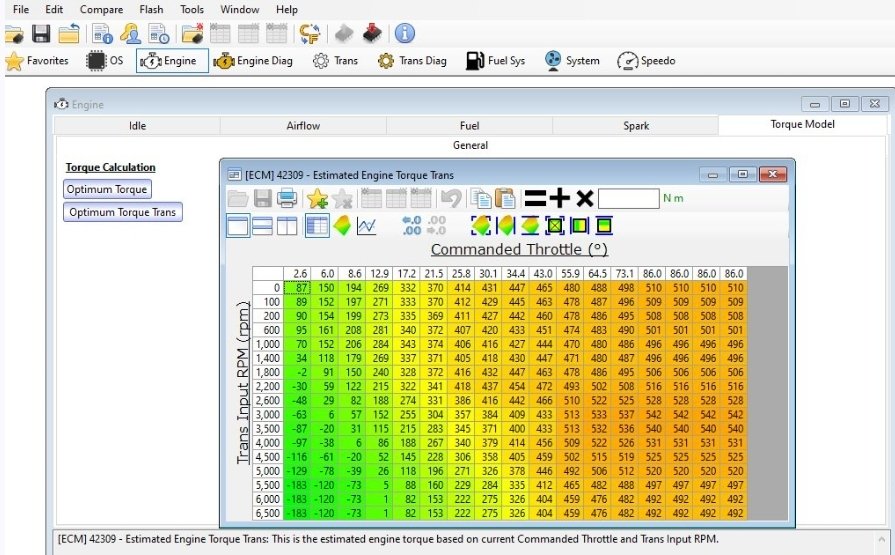The width and height of the screenshot is (895, 555).
Task: Select the single pane layout icon
Action: tap(238, 226)
